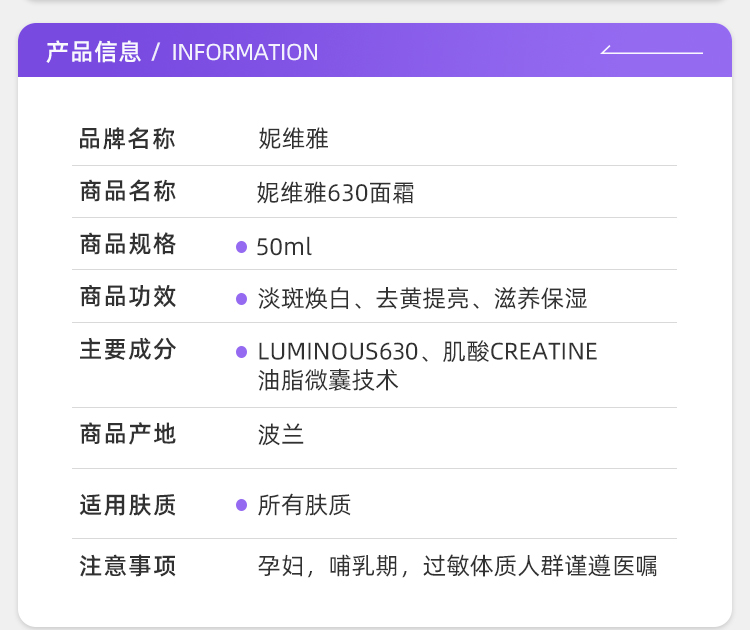
Task: Click the decorative arrow line in header
Action: pyautogui.click(x=651, y=51)
